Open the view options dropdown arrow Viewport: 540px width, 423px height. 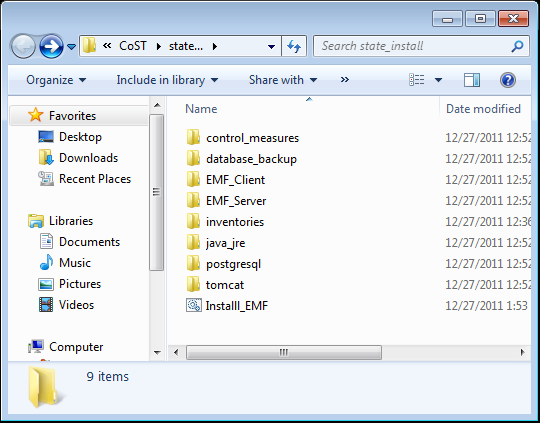click(438, 80)
